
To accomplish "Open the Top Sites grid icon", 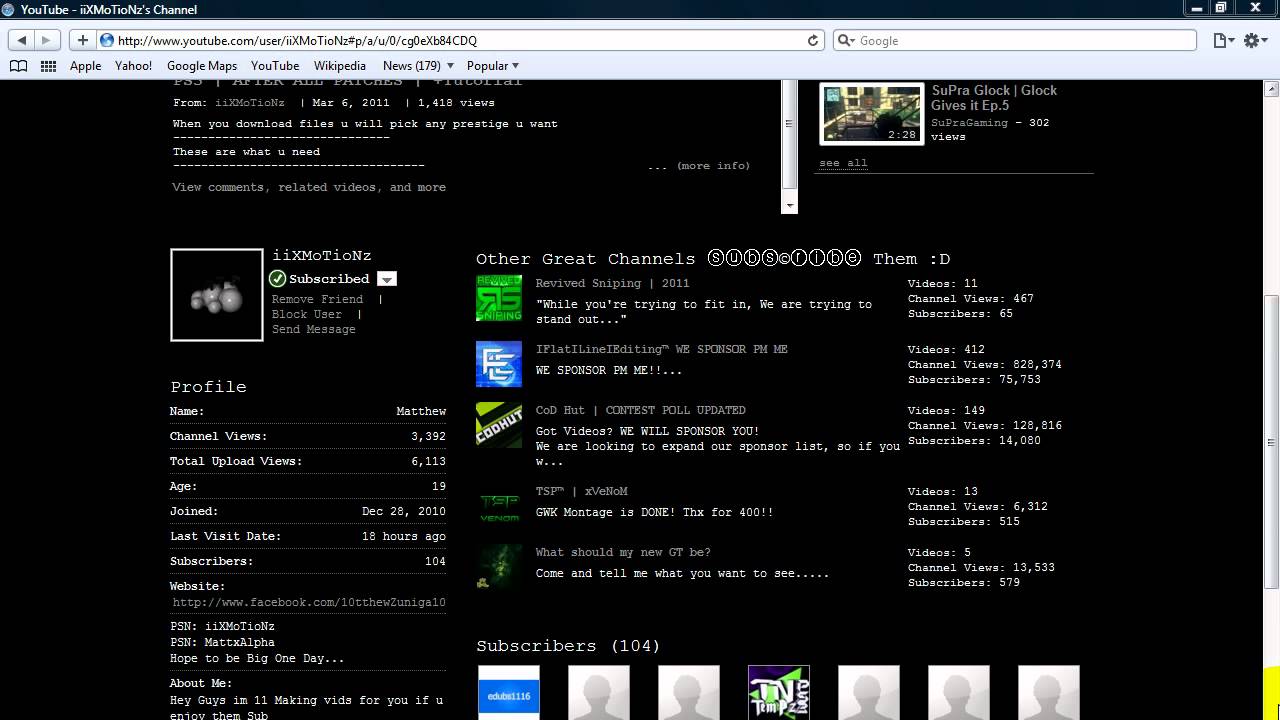I will pyautogui.click(x=48, y=66).
